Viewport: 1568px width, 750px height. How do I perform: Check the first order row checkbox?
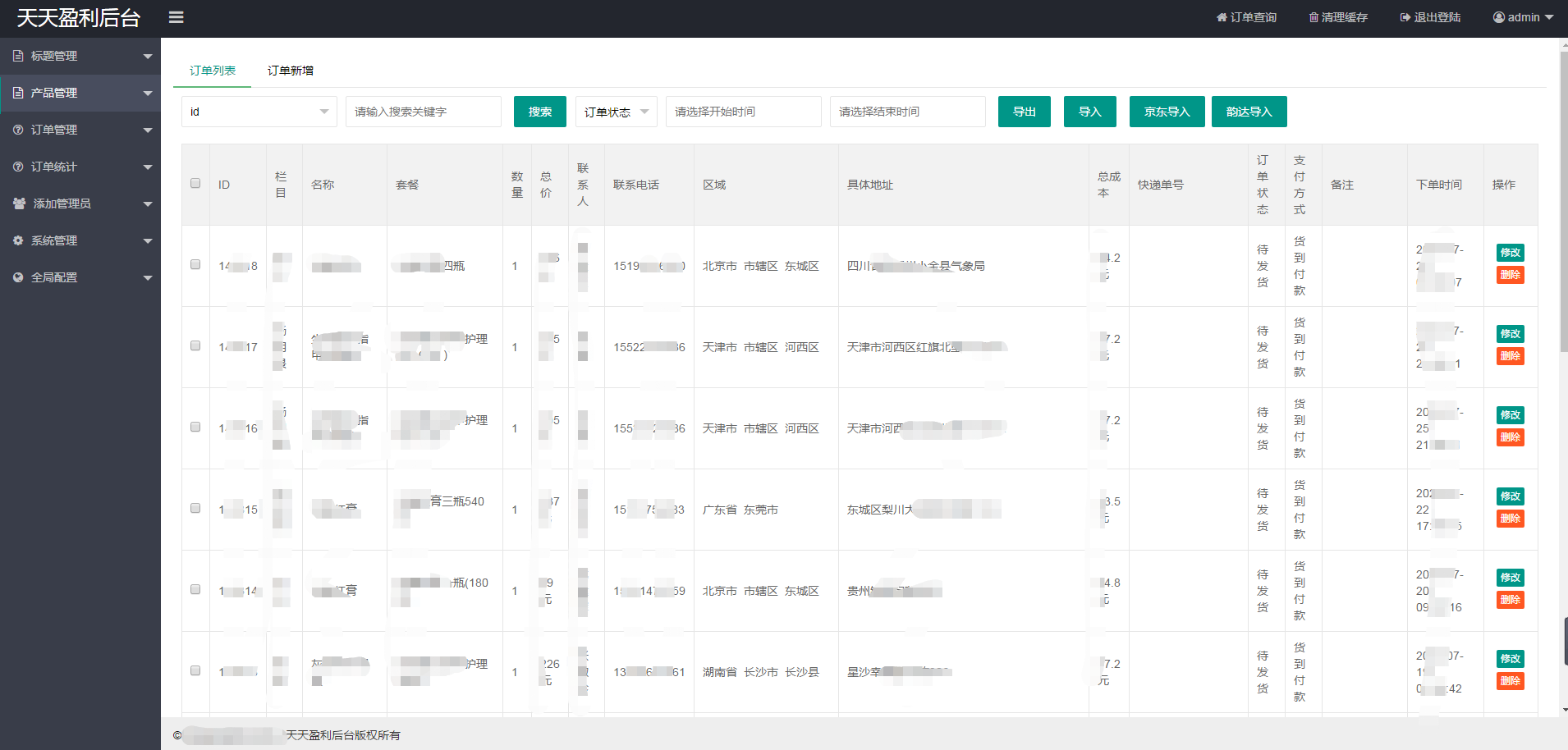point(195,265)
